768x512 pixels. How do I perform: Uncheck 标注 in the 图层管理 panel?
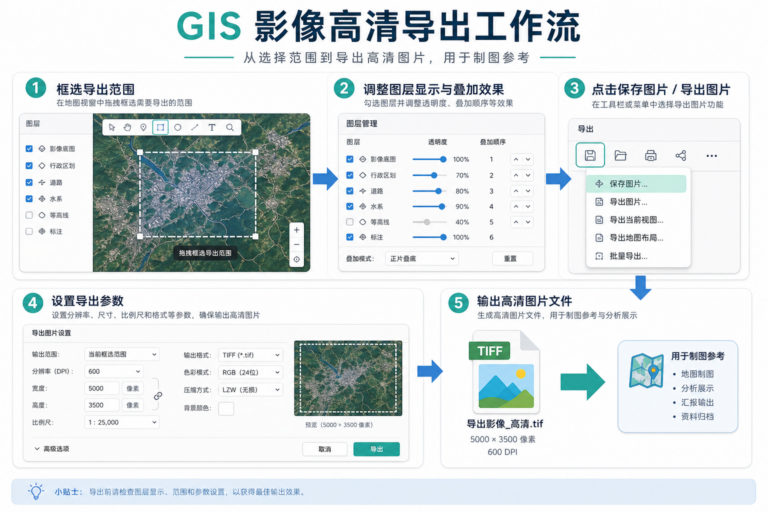coord(350,237)
